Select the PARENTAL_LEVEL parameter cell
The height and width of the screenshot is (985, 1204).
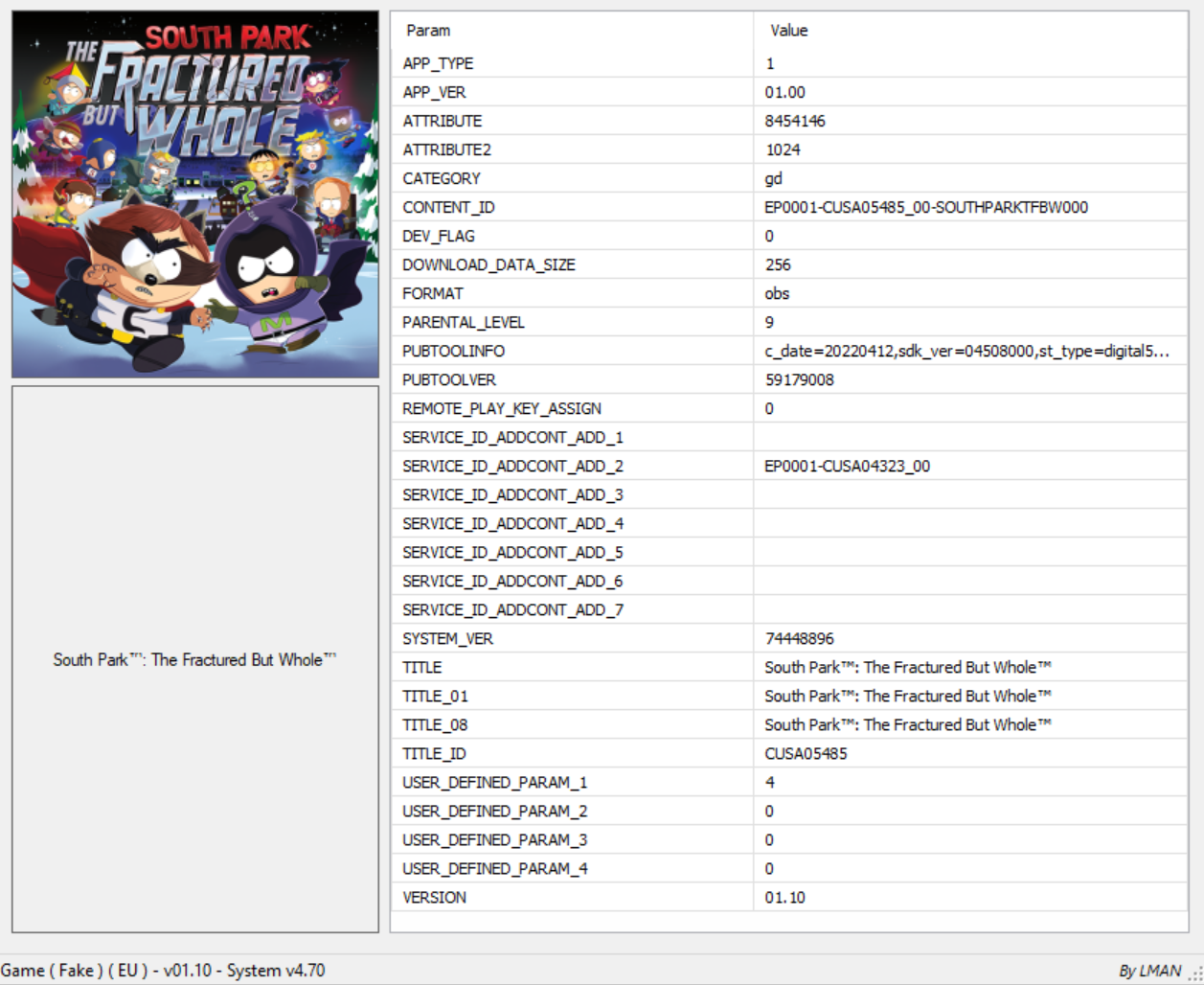[x=572, y=322]
